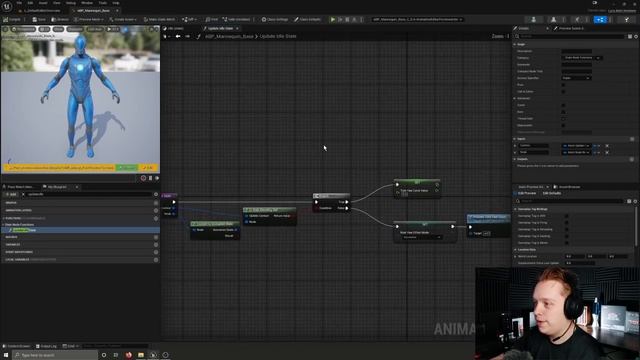Add a new function with FUNCTIONS plus icon
The image size is (640, 360).
(156, 218)
